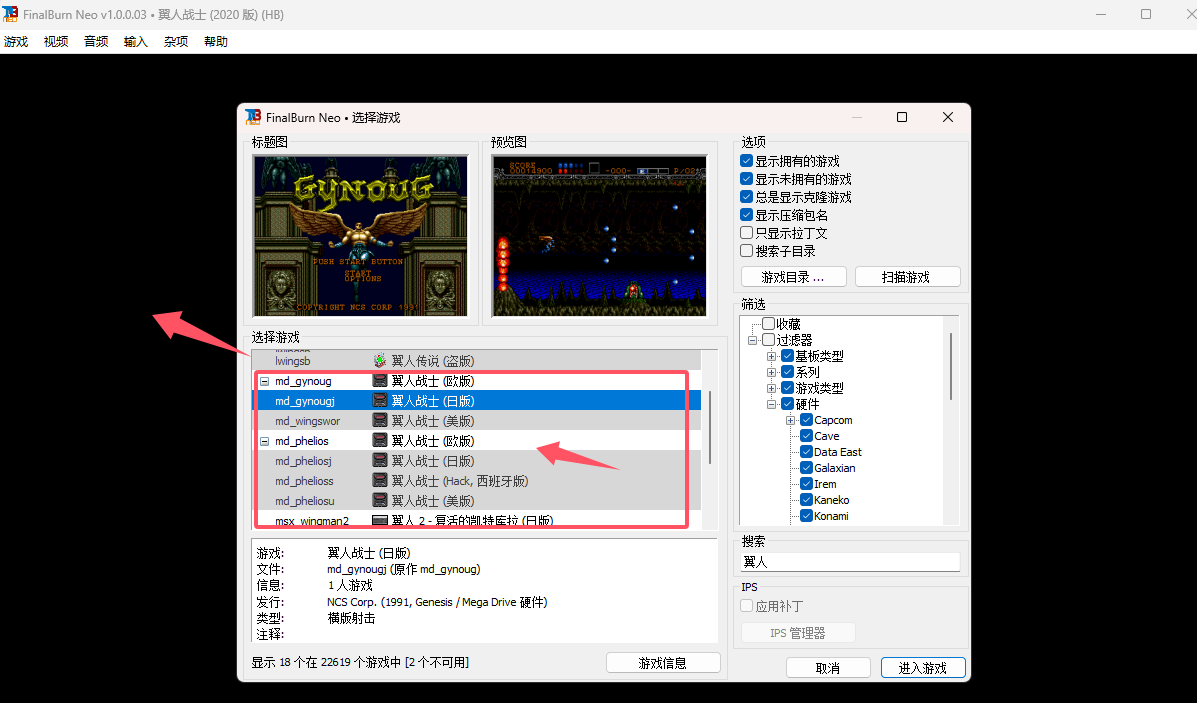The image size is (1197, 703).
Task: Open the 输入 menu
Action: (x=136, y=41)
